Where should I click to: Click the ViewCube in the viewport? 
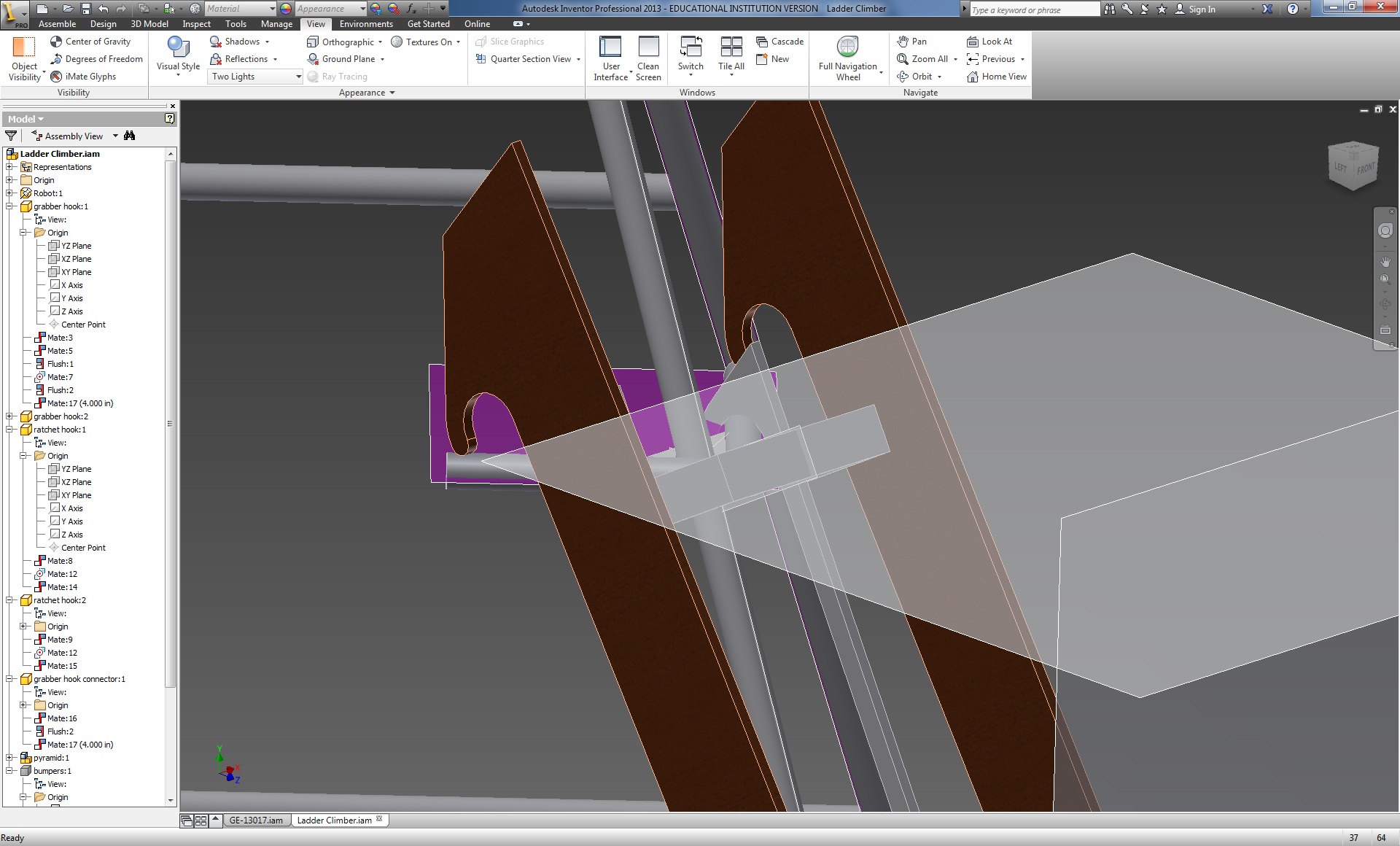pyautogui.click(x=1353, y=166)
